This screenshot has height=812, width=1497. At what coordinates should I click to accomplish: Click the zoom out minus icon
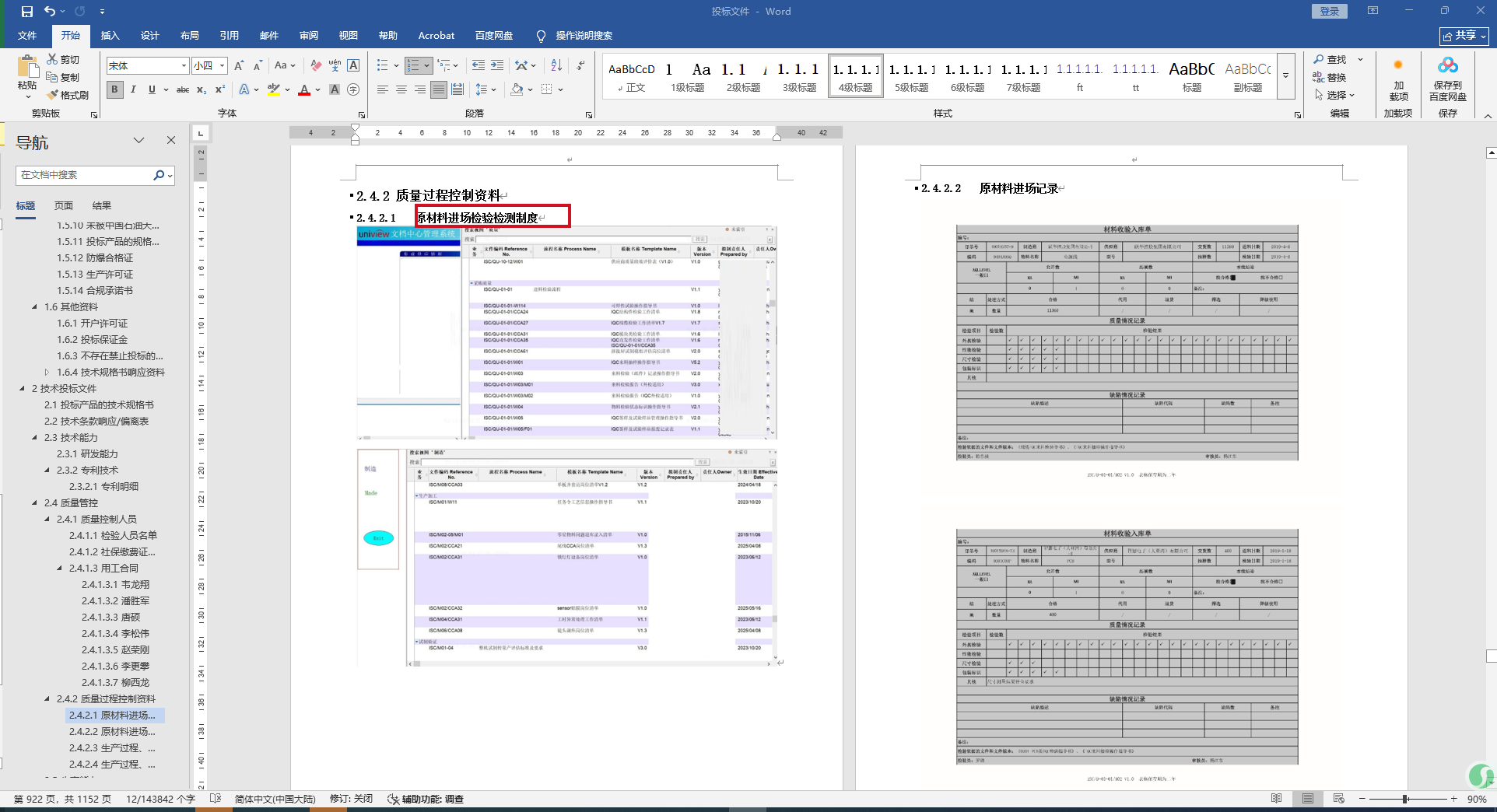[1362, 799]
